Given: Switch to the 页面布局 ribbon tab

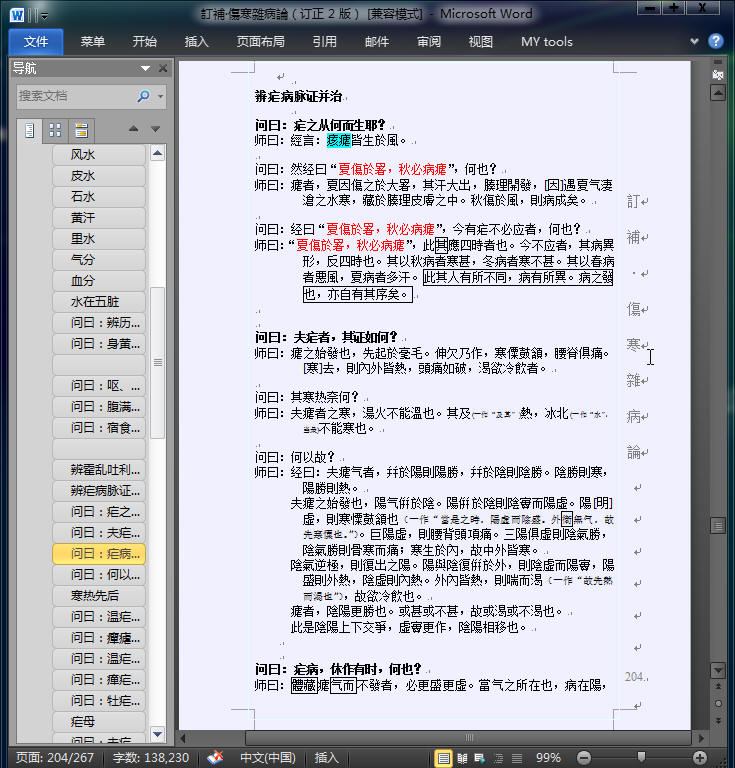Looking at the screenshot, I should (x=260, y=42).
